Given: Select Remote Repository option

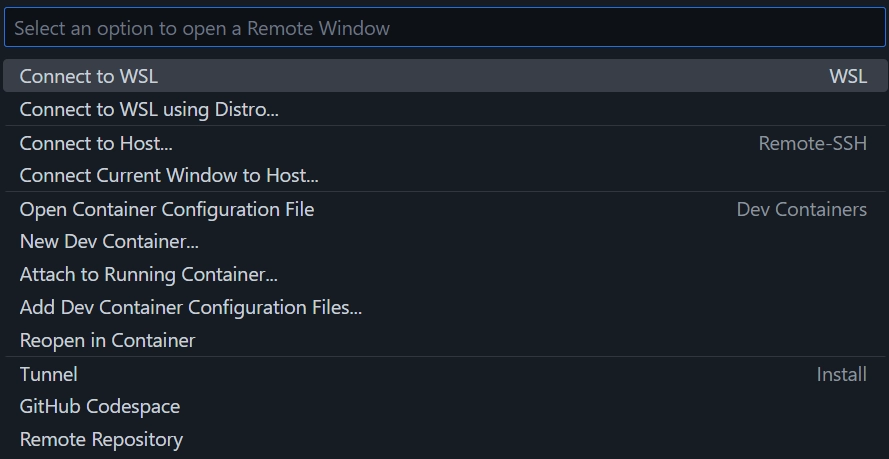Looking at the screenshot, I should click(101, 439).
